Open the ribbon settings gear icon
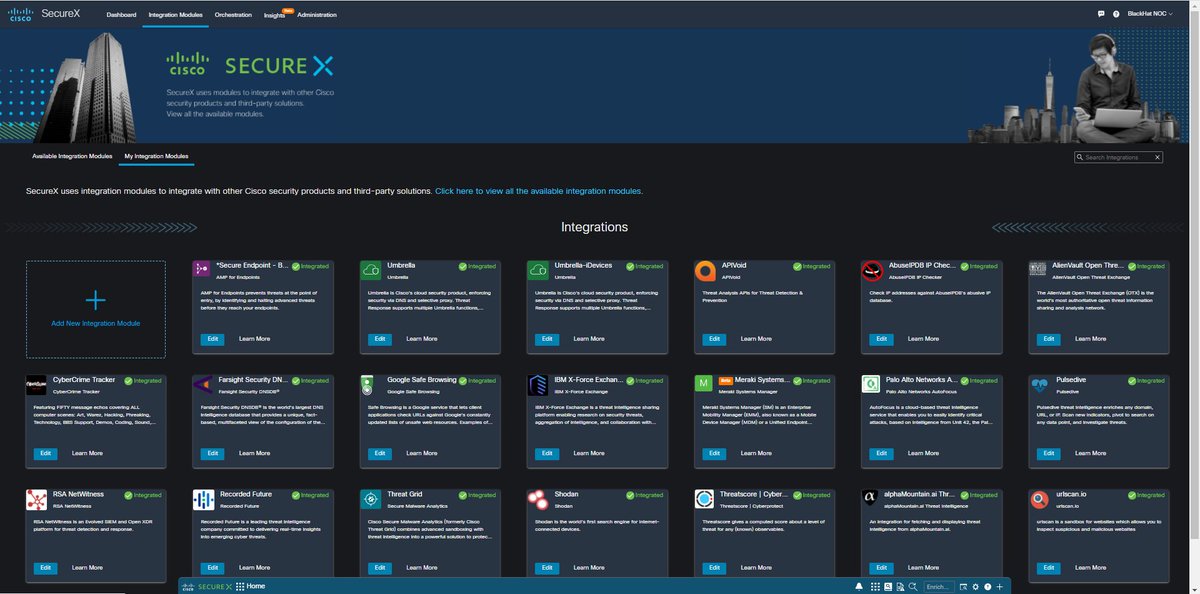The image size is (1200, 594). click(x=976, y=586)
